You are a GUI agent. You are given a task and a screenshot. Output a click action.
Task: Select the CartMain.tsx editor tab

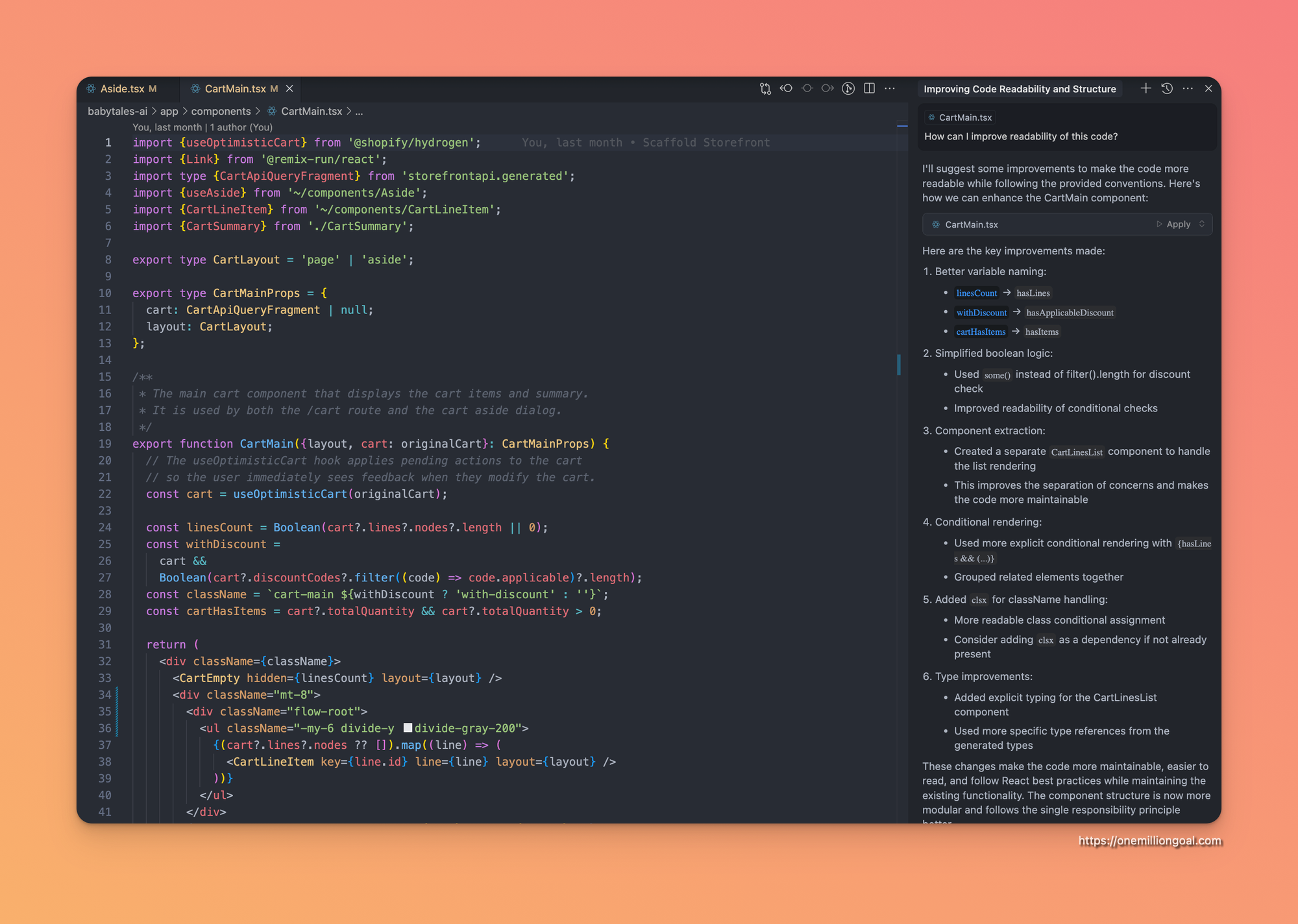(235, 89)
